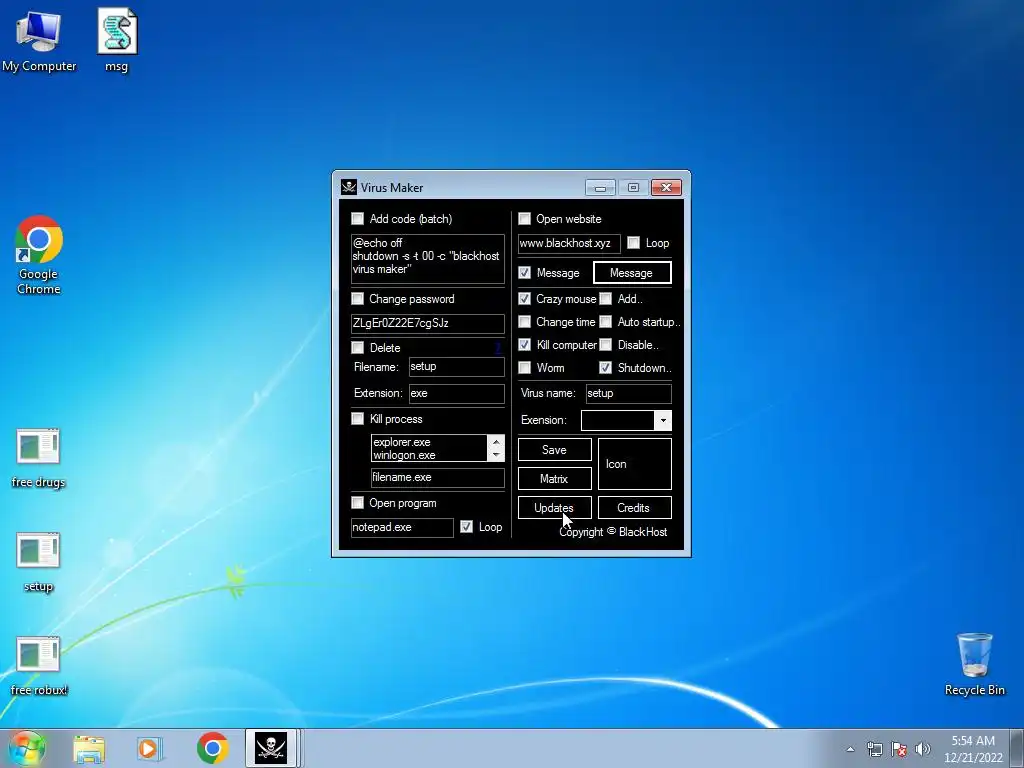Tick the Change time checkbox

click(524, 321)
